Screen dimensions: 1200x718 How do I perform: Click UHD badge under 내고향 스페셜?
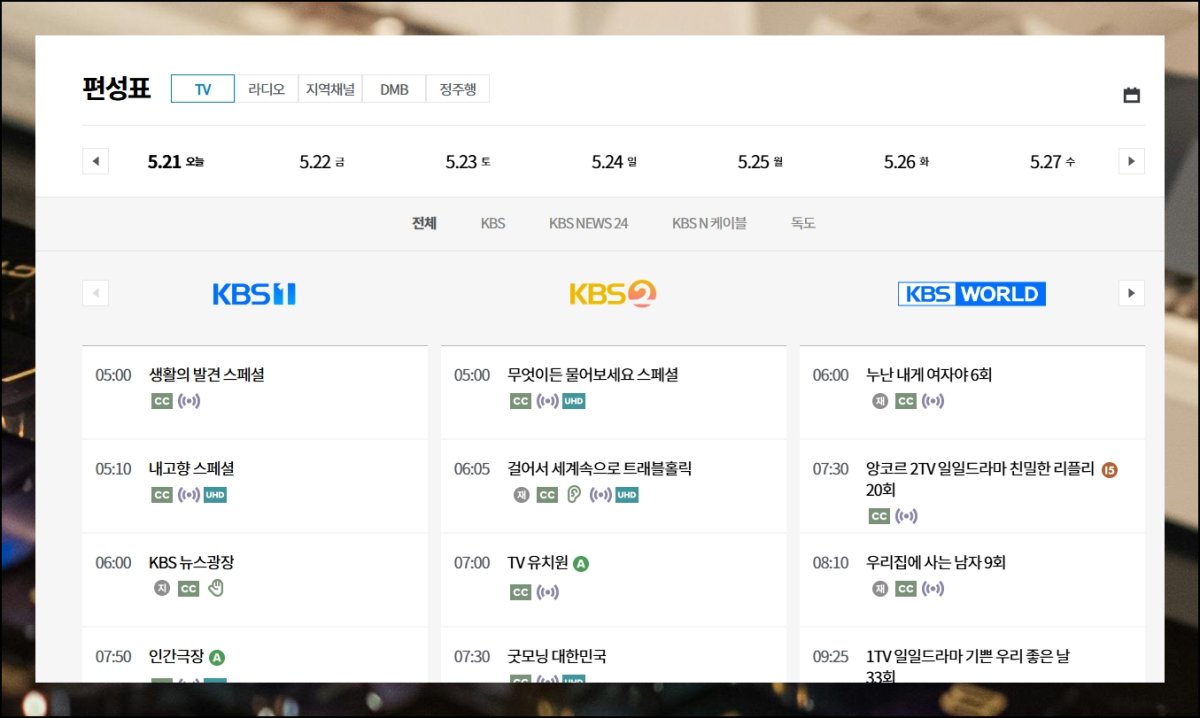click(215, 495)
